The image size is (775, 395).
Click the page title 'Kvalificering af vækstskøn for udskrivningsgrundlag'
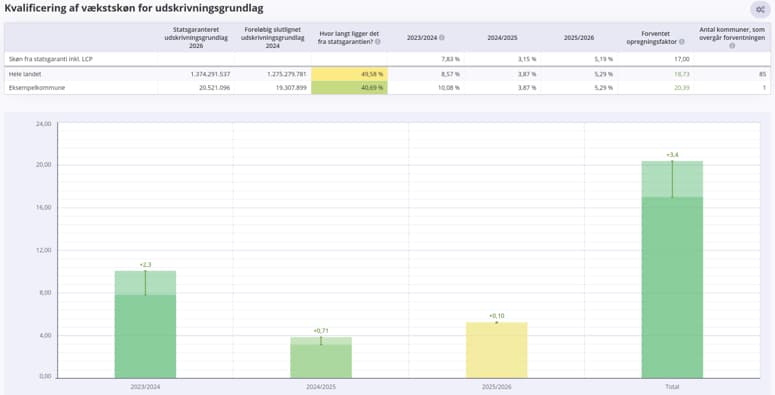point(134,8)
